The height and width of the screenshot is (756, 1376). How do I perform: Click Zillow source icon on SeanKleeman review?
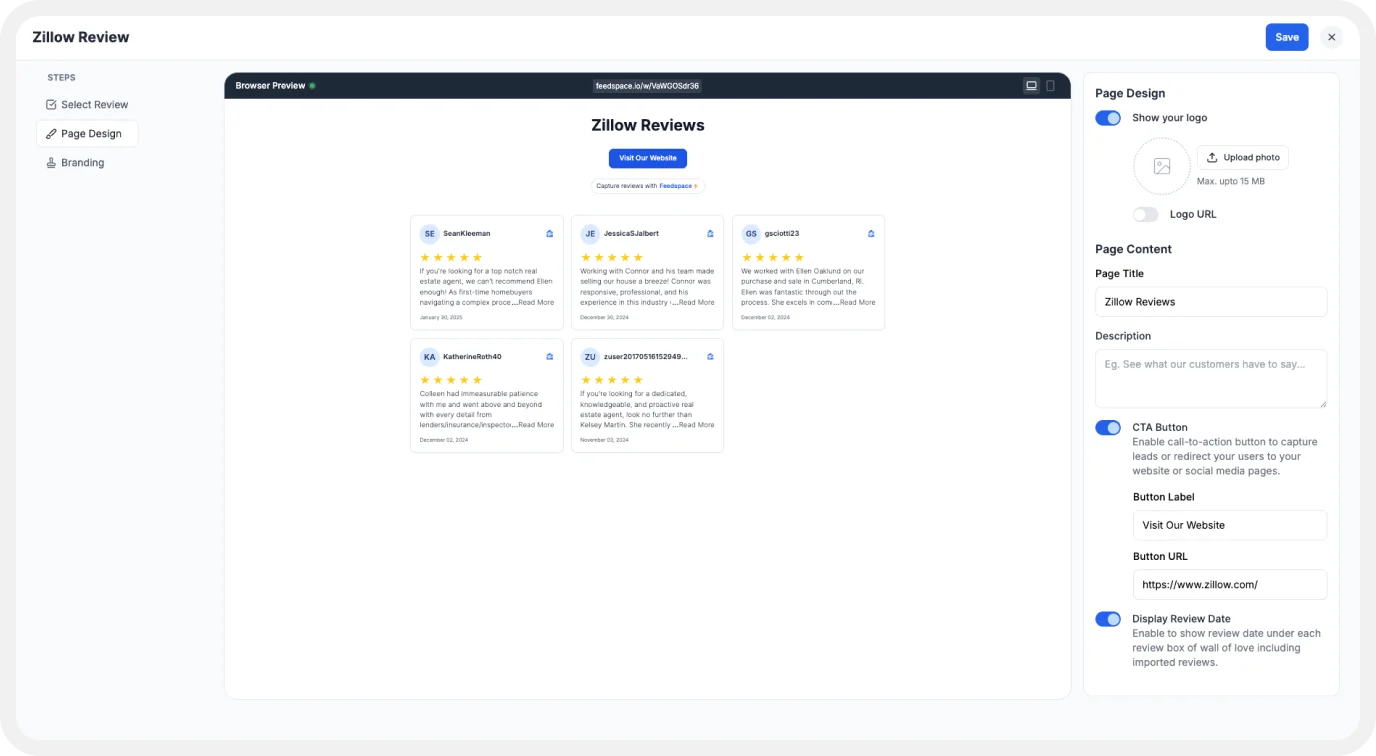click(549, 234)
